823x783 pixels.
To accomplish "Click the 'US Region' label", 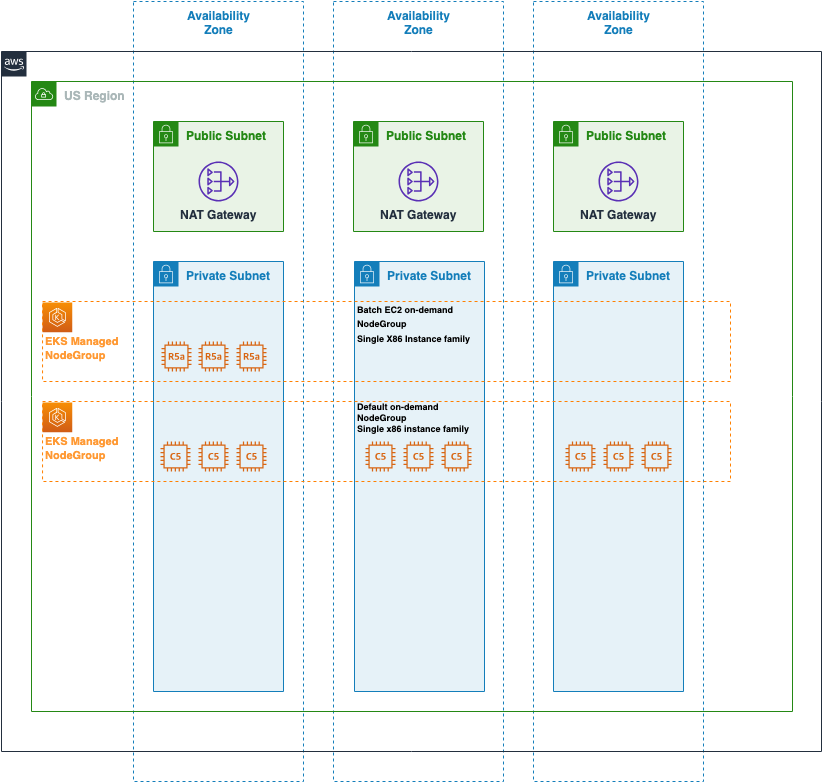I will [94, 96].
